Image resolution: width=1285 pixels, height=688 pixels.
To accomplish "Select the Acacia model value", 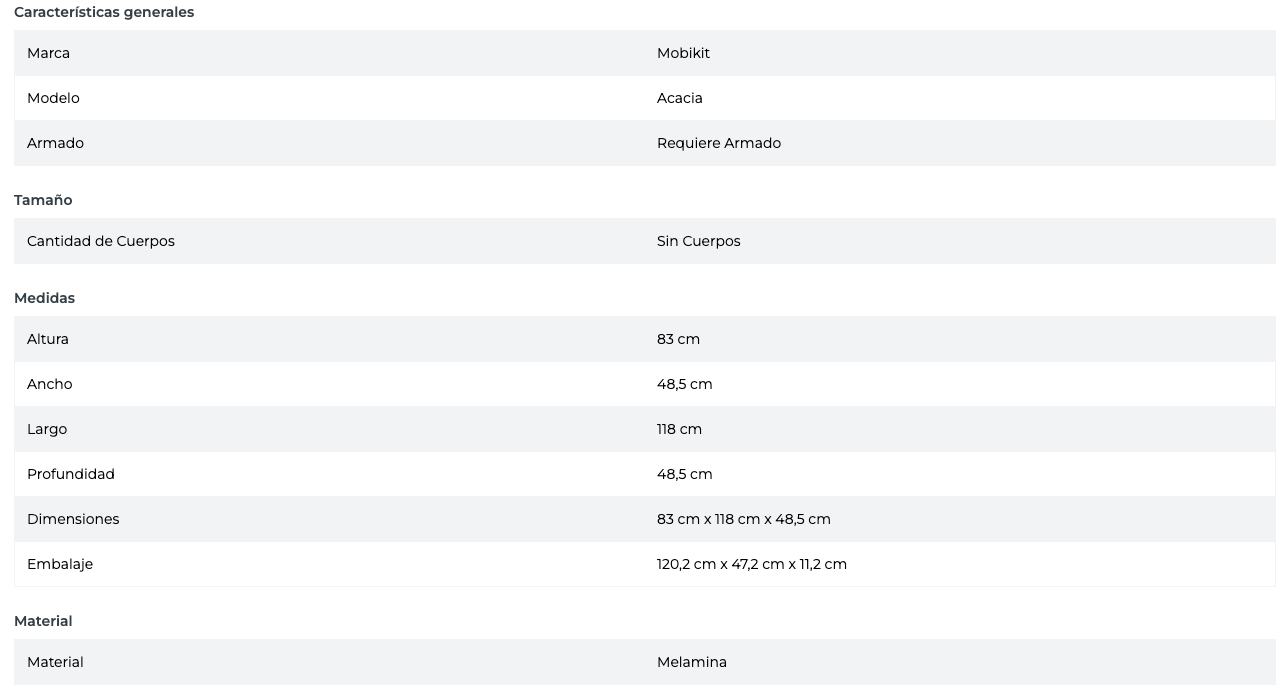I will pos(680,98).
